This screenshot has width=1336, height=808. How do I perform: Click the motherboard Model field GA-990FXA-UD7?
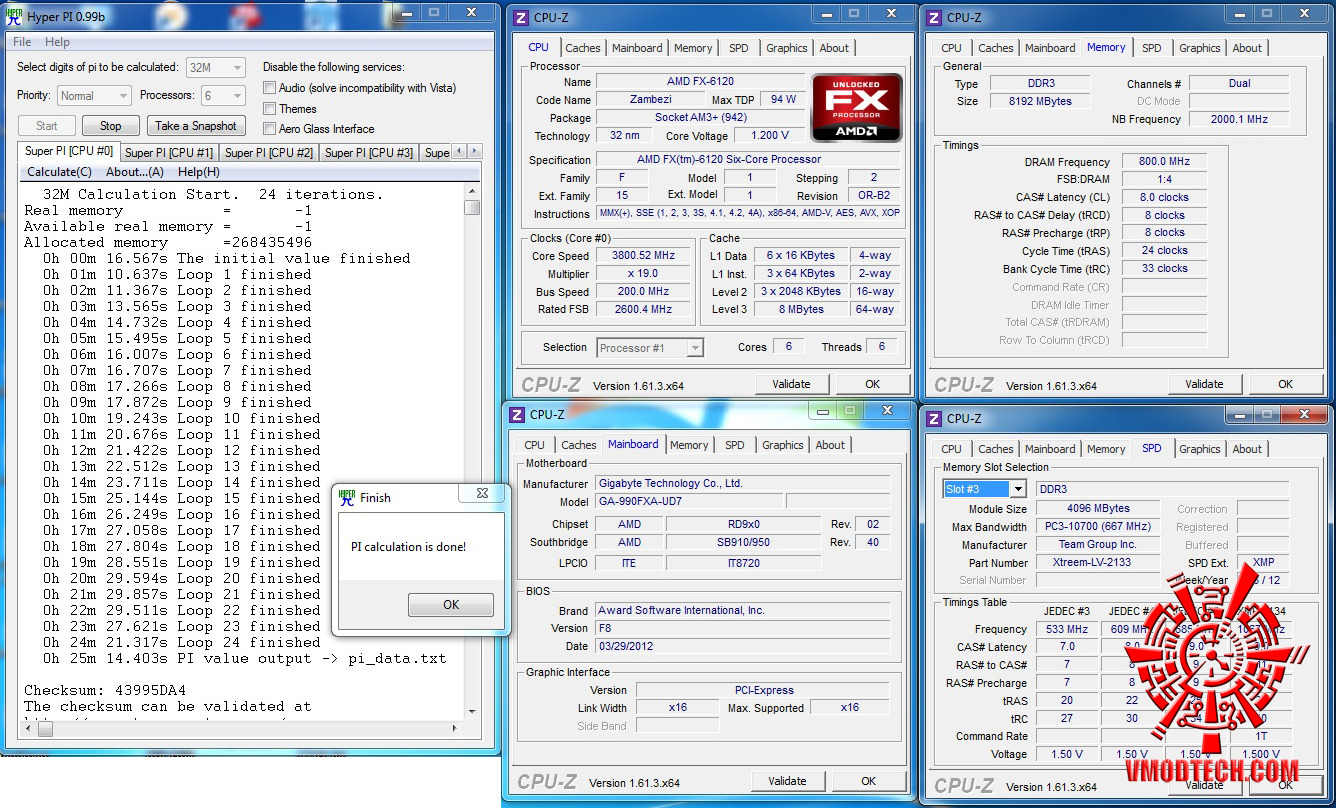[x=689, y=502]
